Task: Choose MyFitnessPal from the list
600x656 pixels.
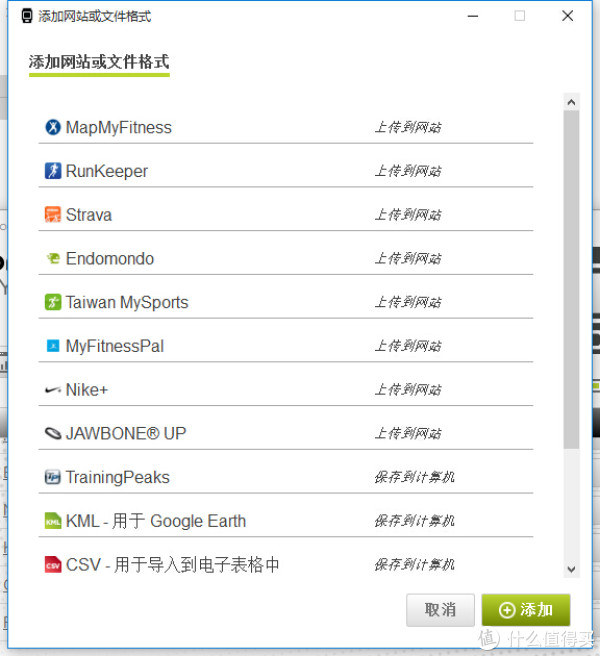Action: point(286,346)
